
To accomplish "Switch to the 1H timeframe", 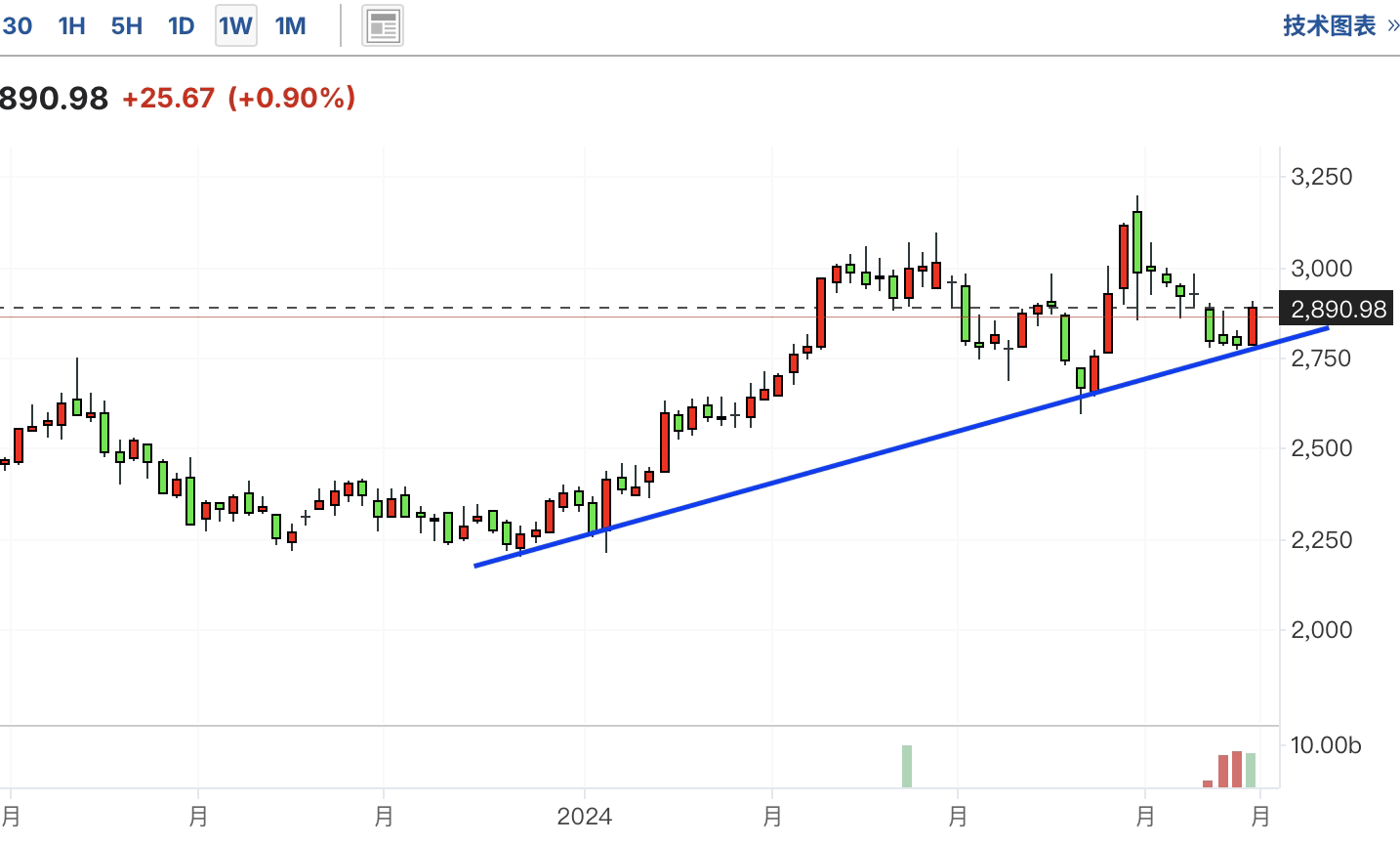I will [72, 26].
